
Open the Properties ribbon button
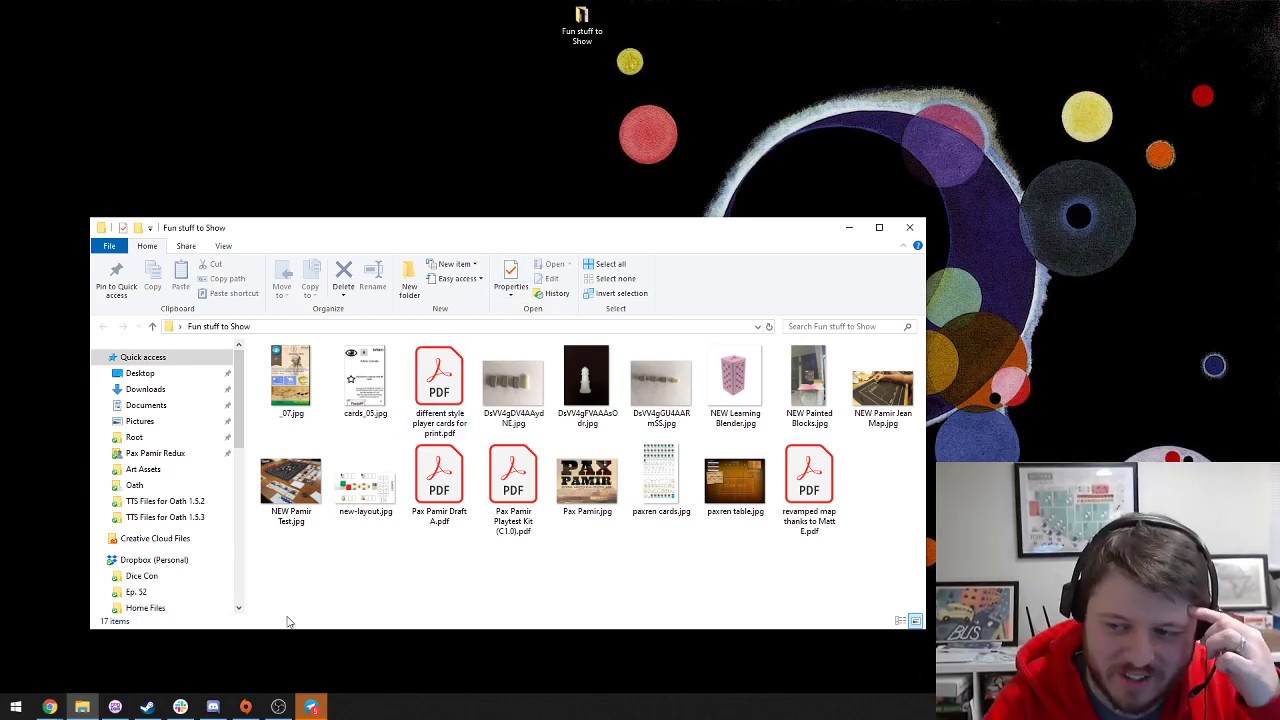point(510,279)
